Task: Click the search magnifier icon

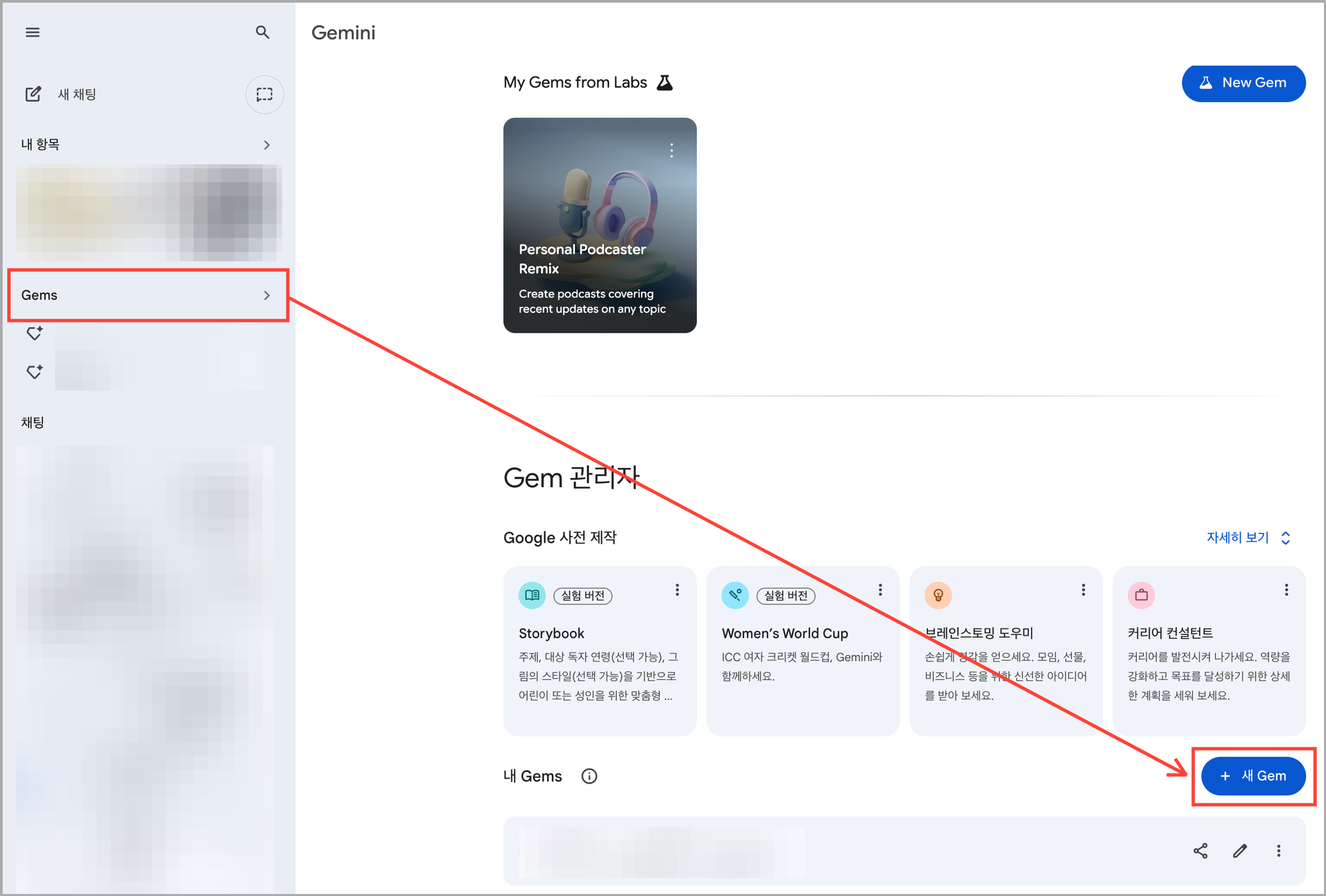Action: pyautogui.click(x=263, y=32)
